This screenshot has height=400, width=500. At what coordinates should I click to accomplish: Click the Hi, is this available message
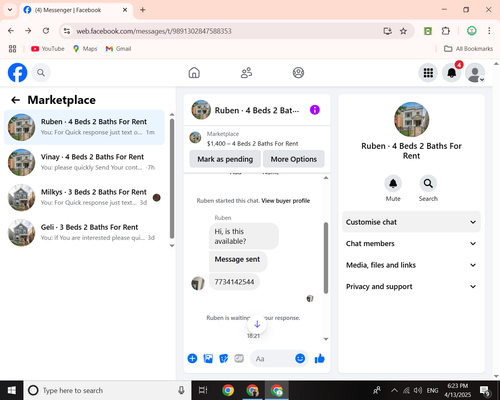[x=244, y=236]
